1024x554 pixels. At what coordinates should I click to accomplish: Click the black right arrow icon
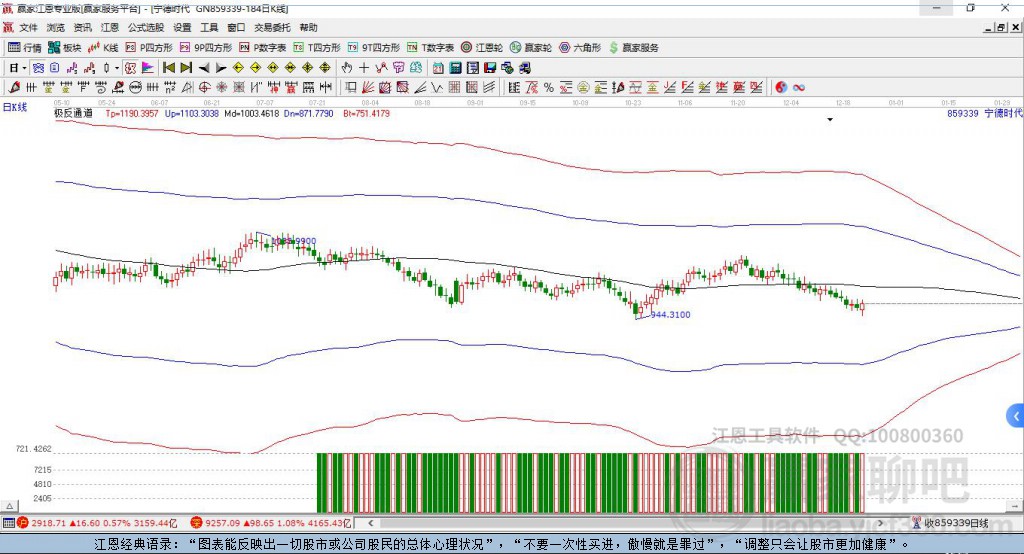221,68
